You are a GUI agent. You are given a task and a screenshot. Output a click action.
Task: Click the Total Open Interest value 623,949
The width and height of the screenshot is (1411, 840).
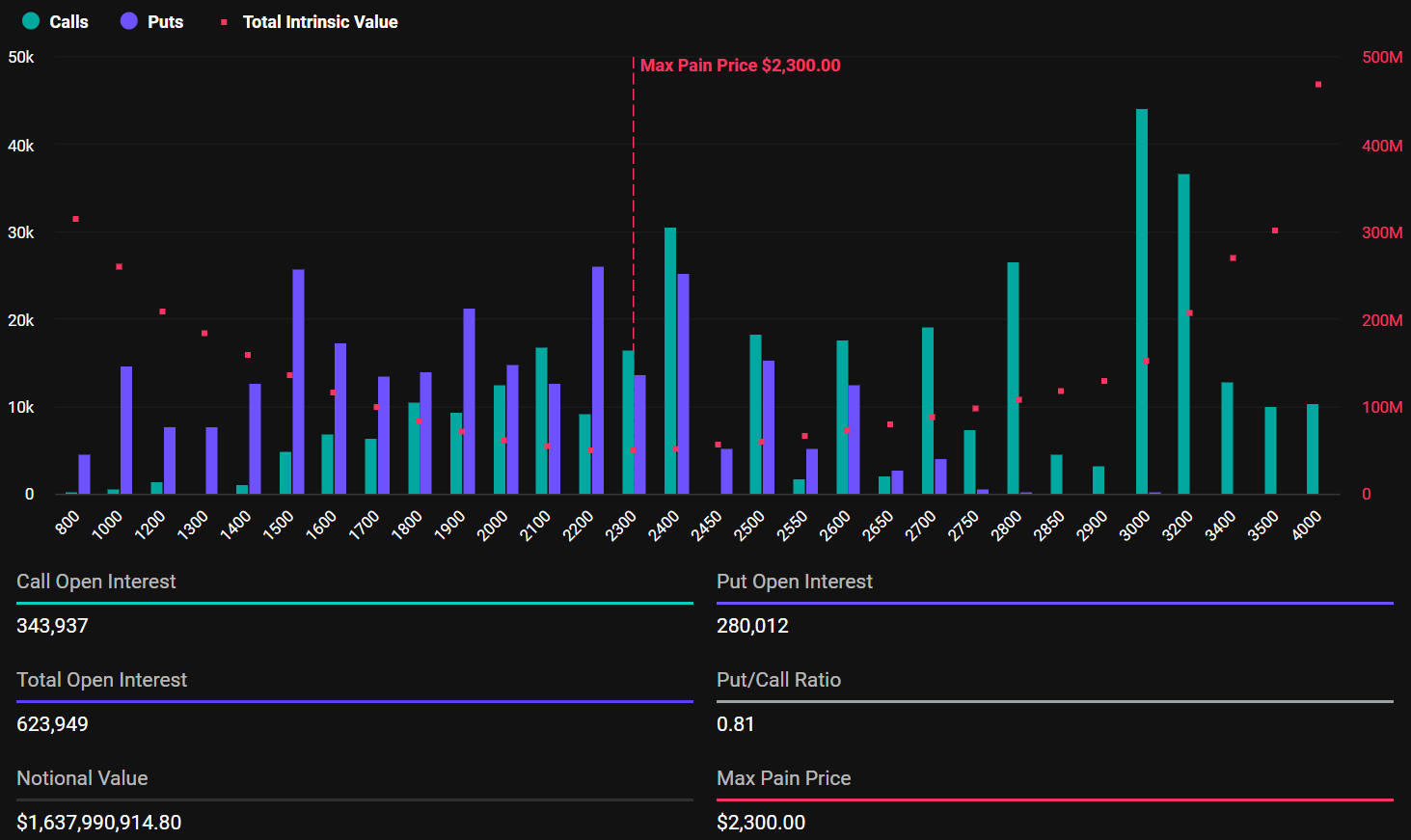[52, 724]
